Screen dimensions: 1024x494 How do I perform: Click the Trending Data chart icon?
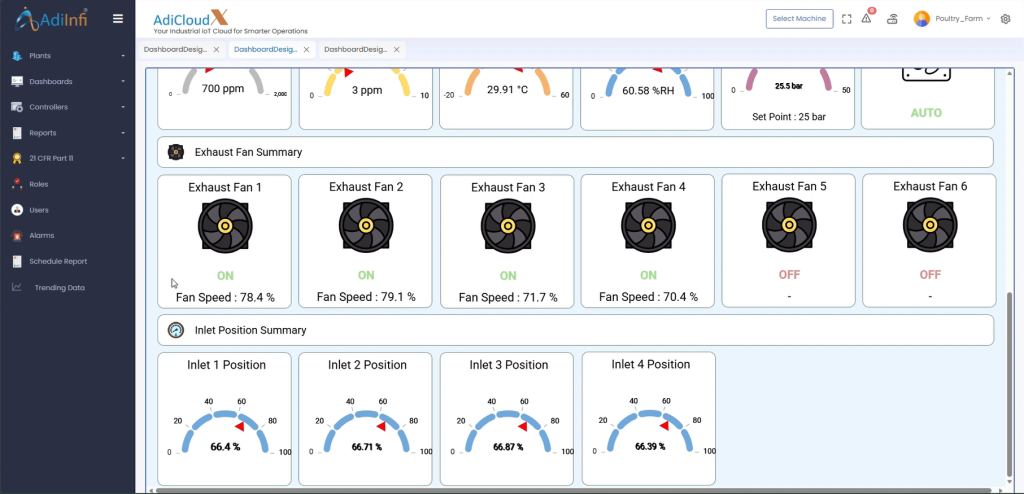(17, 287)
